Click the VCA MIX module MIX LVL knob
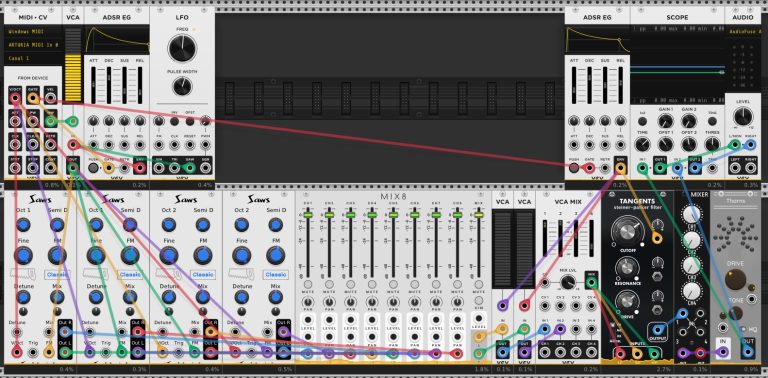This screenshot has height=378, width=768. [x=568, y=282]
